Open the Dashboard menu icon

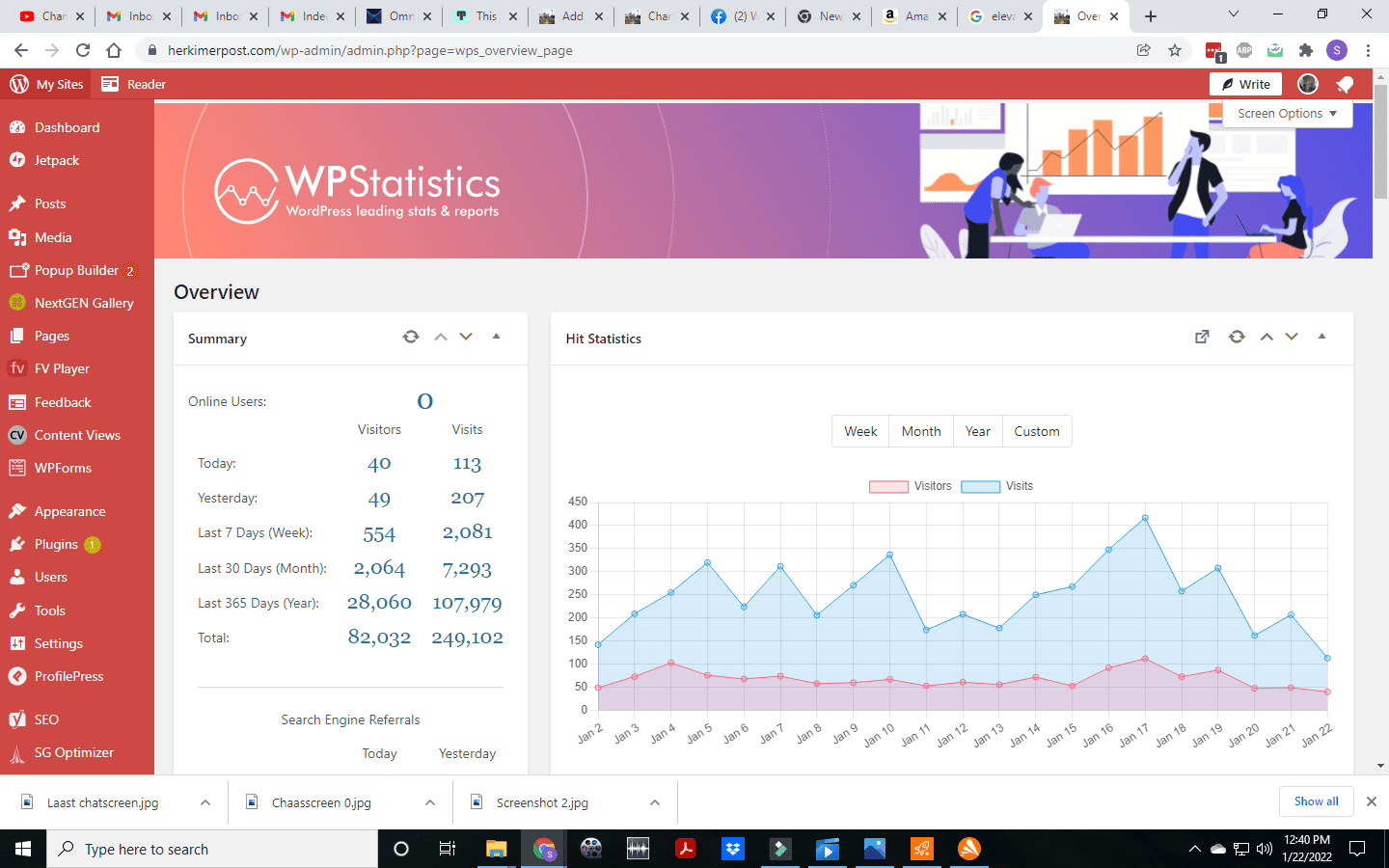17,127
